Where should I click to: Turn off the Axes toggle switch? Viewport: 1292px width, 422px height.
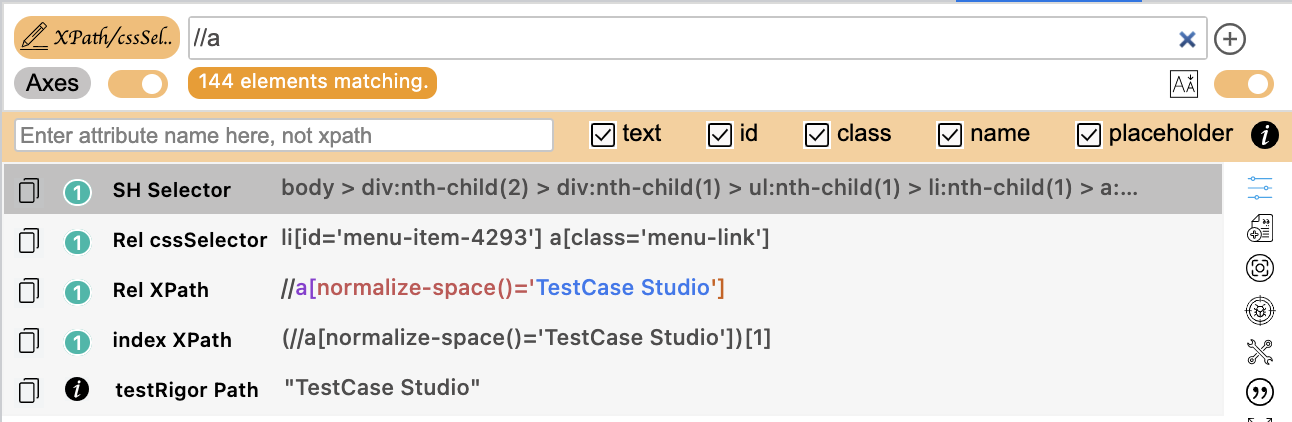pyautogui.click(x=138, y=84)
